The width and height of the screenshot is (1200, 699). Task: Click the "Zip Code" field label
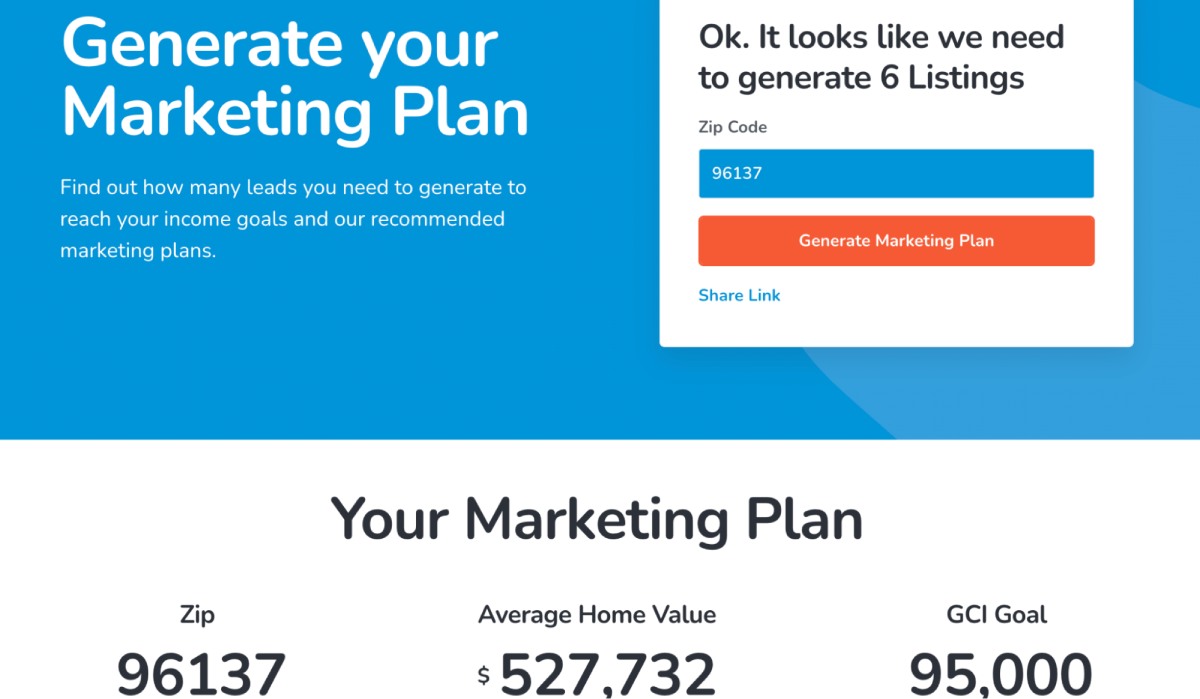pos(732,127)
